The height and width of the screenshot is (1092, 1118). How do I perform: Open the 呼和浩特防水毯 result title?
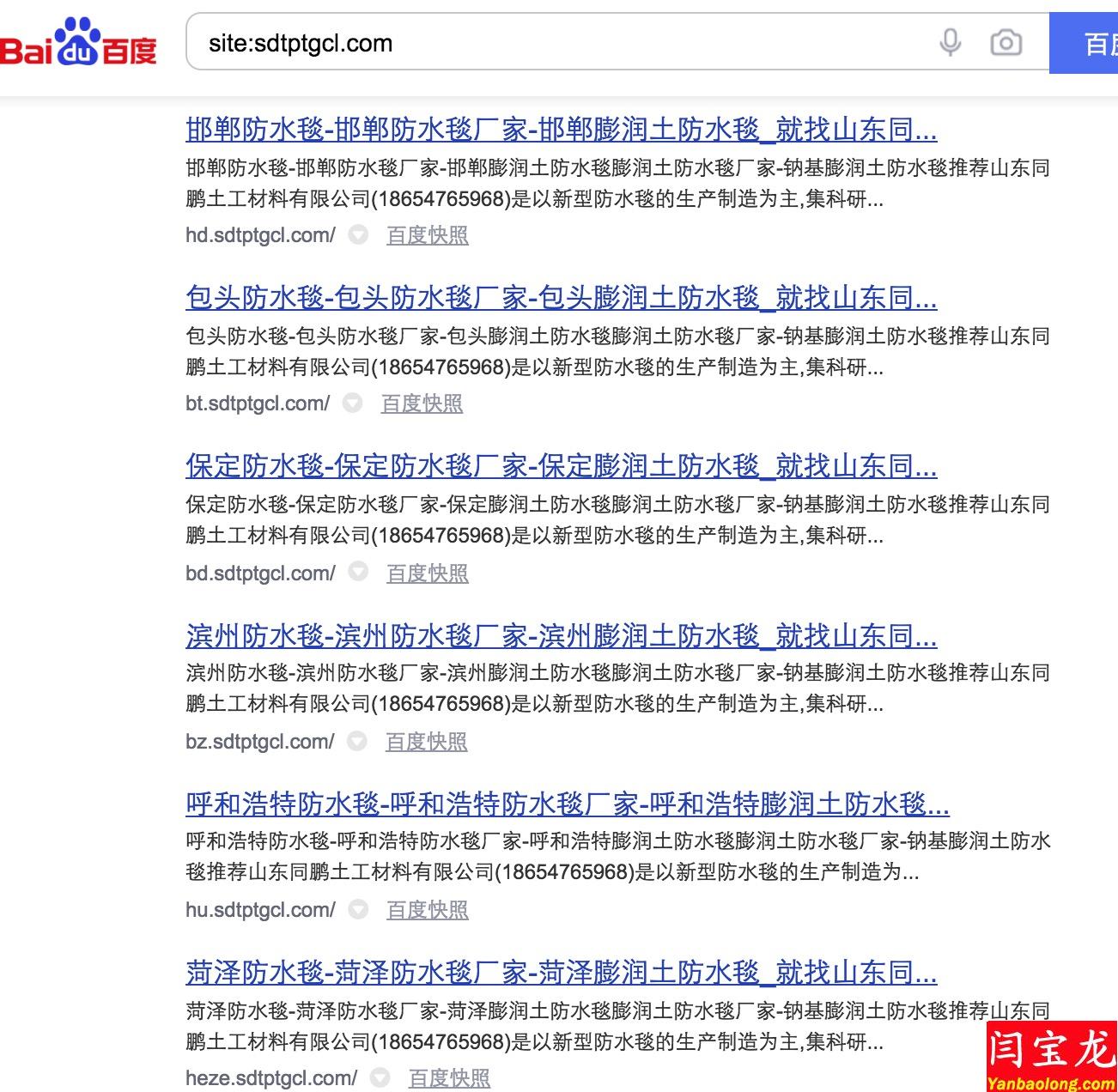568,804
